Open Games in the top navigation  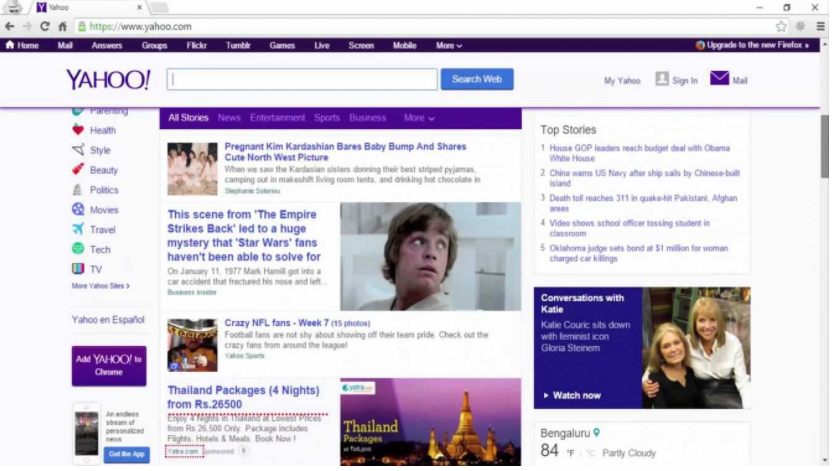point(282,46)
